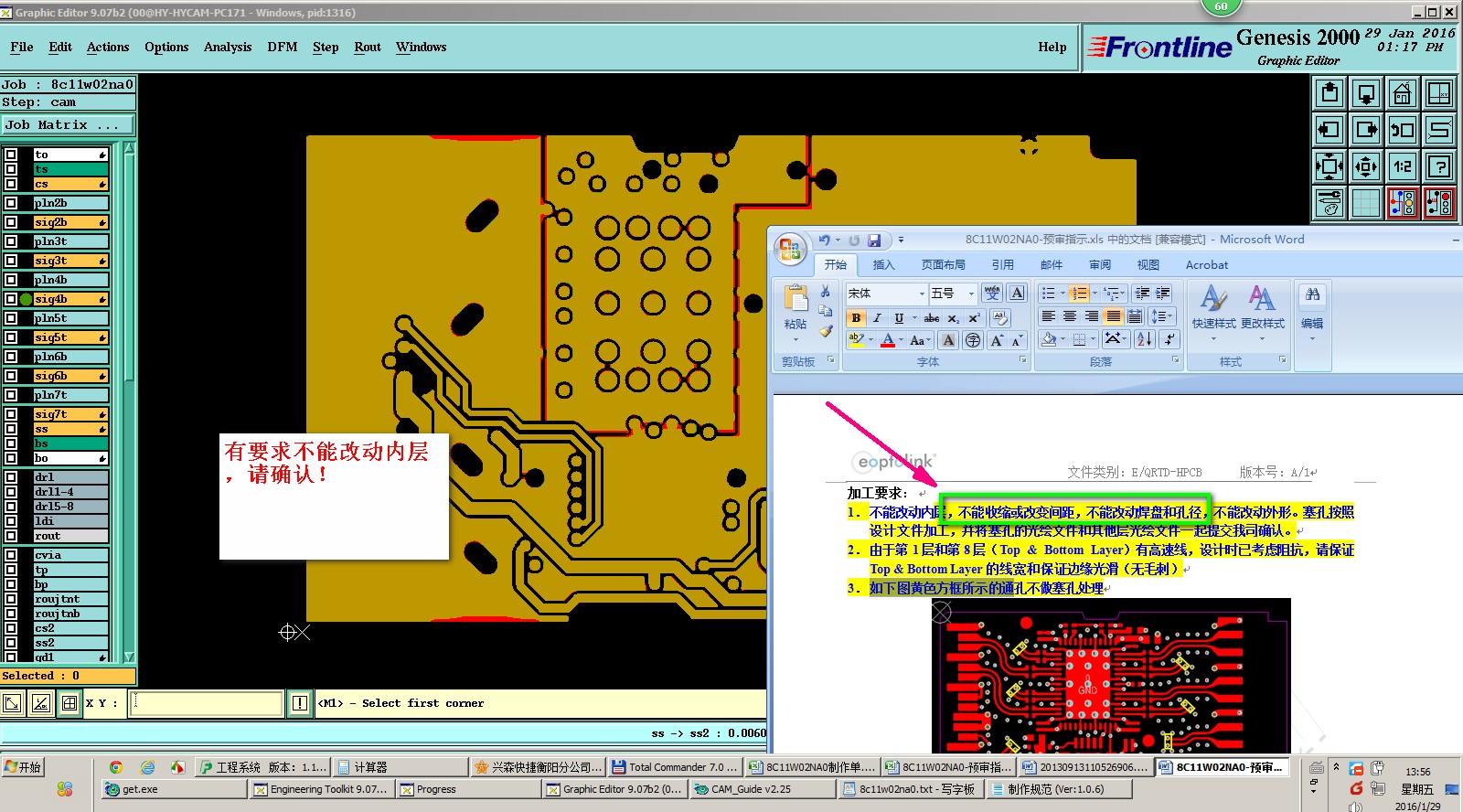Toggle the checkbox for layer rout

11,536
